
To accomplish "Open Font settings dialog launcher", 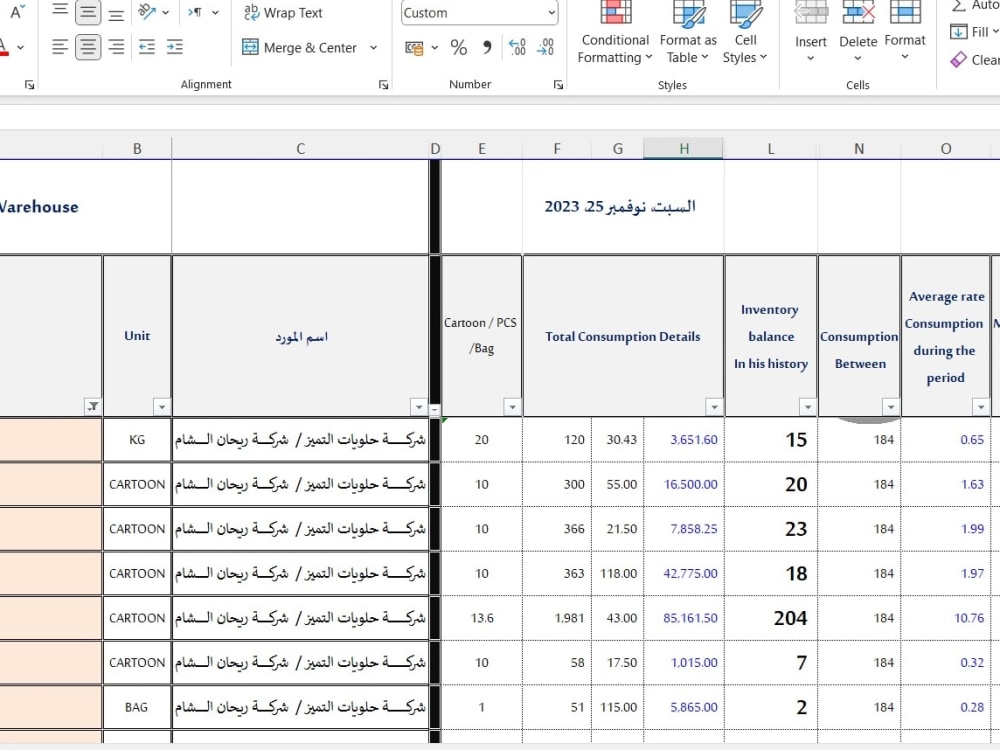I will (x=29, y=85).
